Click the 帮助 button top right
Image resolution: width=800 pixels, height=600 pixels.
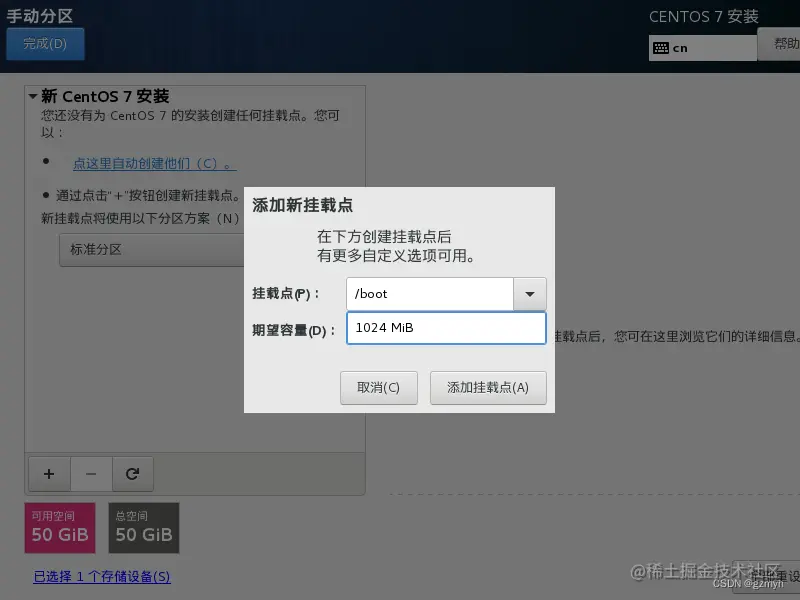785,47
